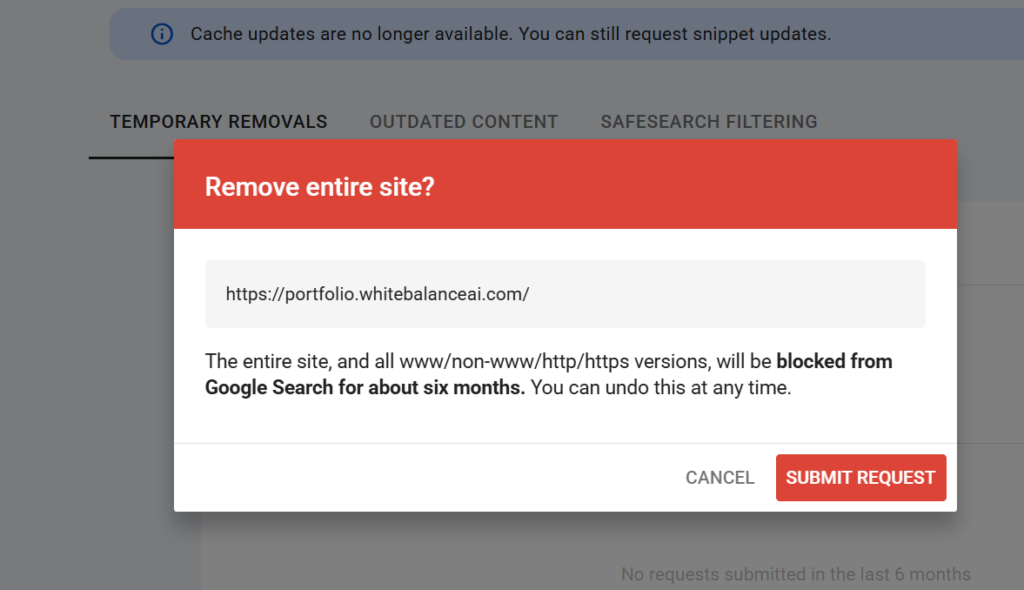This screenshot has height=590, width=1024.
Task: Click the bold 'blocked from Google Search' warning
Action: (549, 374)
